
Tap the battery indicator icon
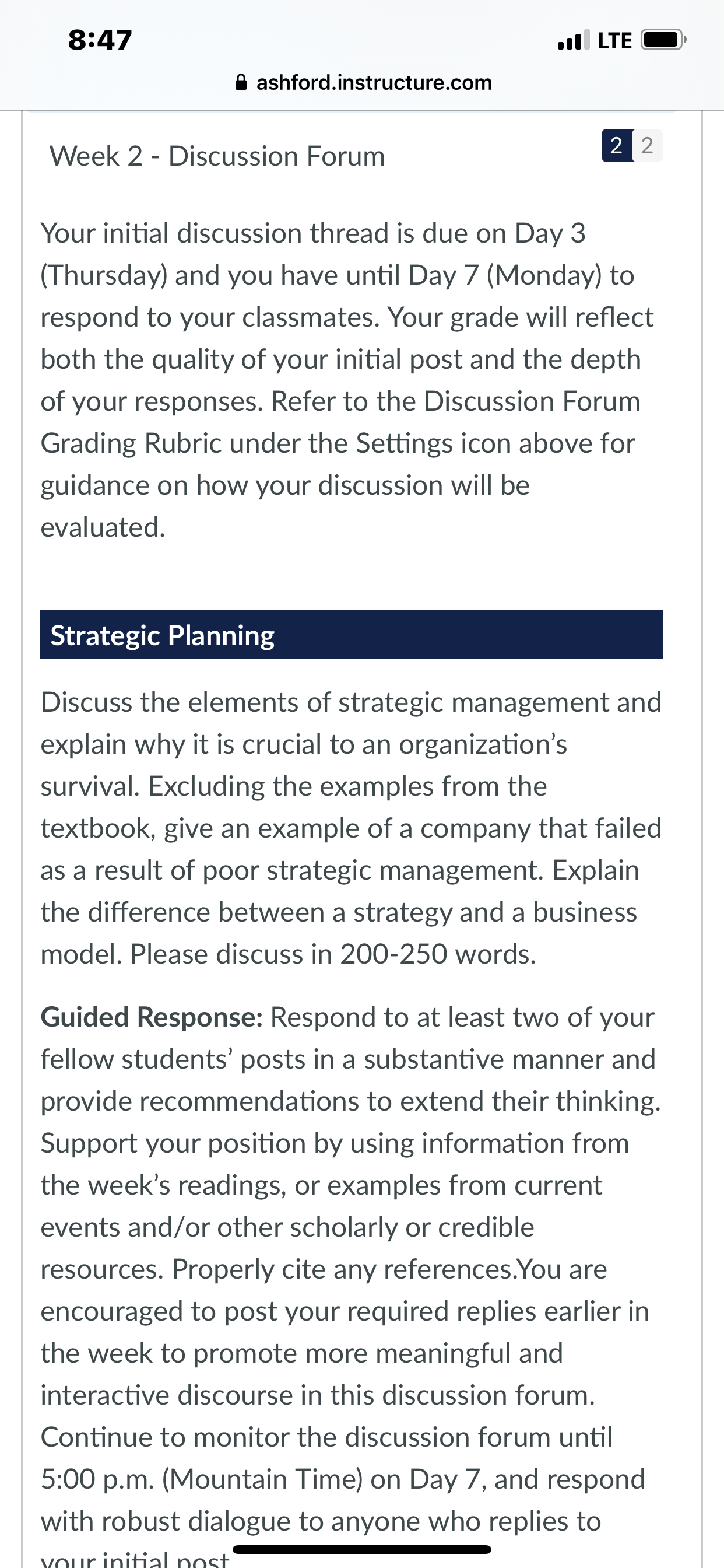coord(664,40)
